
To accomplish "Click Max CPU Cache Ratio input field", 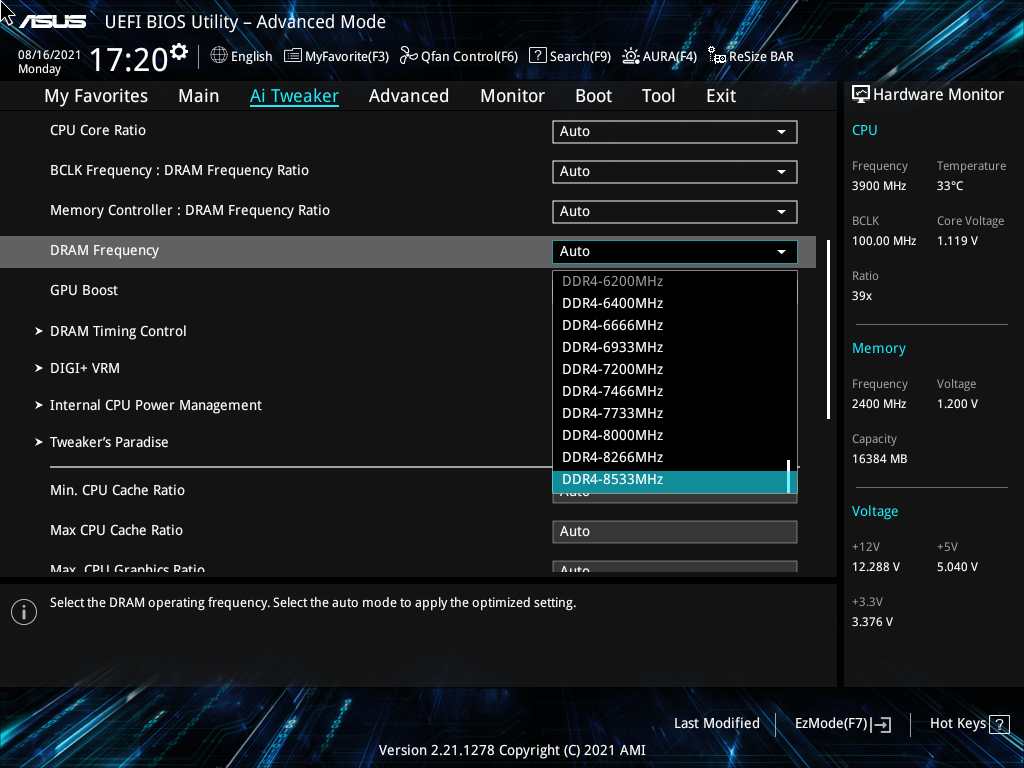I will coord(675,532).
